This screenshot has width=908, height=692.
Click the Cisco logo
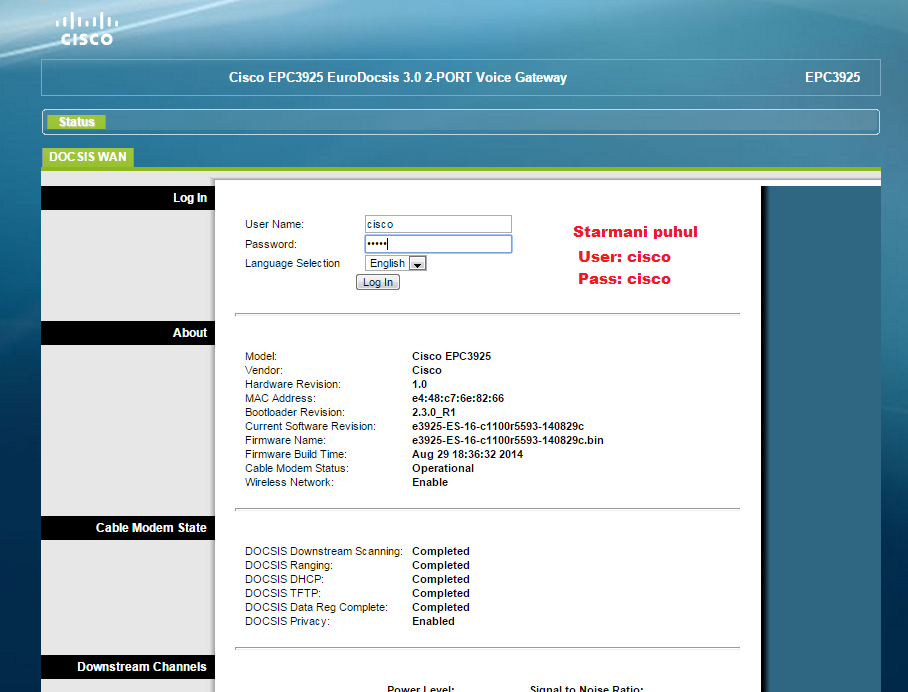click(x=85, y=29)
